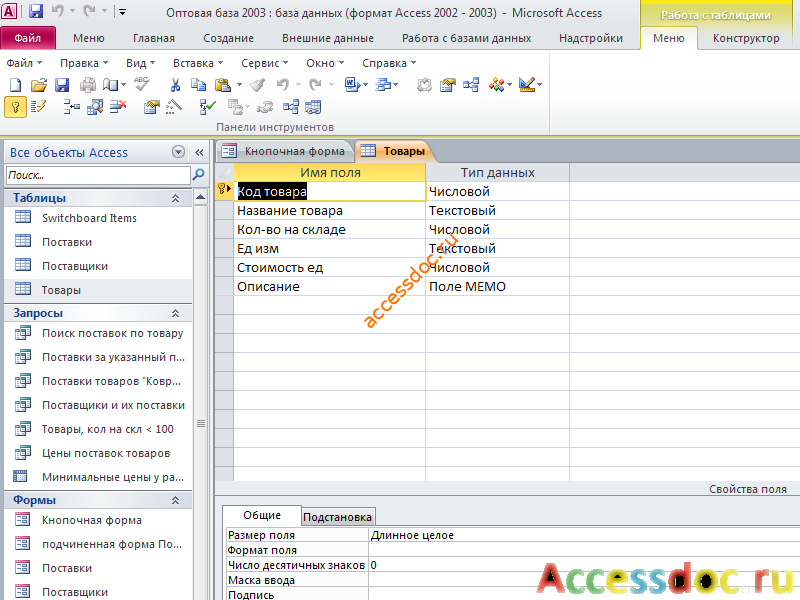Click the Copy icon in the toolbar
The image size is (800, 600).
(198, 85)
